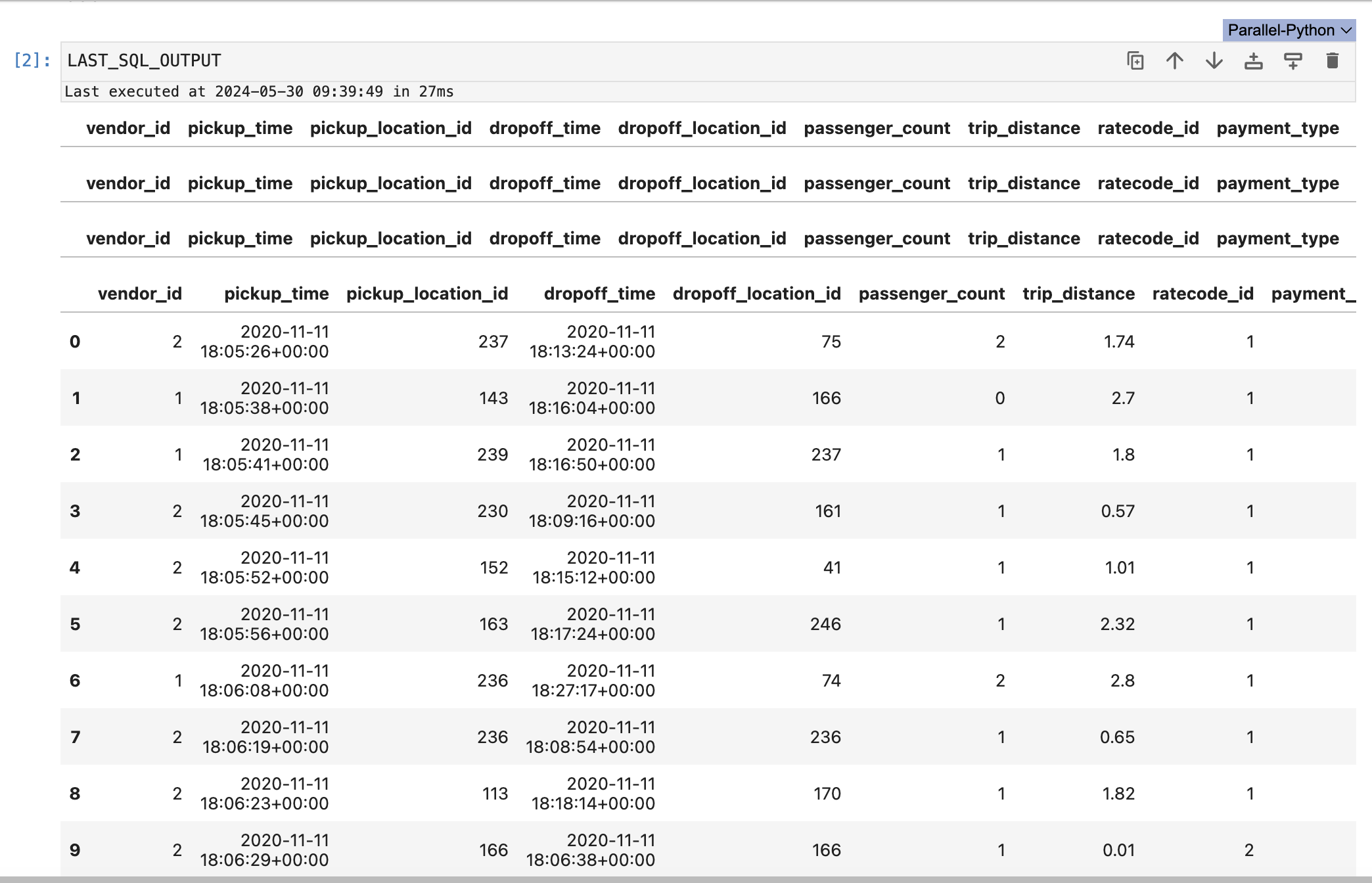Viewport: 1372px width, 883px height.
Task: Click pickup time 2020-11-11 18:05:45+00:00
Action: [x=264, y=511]
